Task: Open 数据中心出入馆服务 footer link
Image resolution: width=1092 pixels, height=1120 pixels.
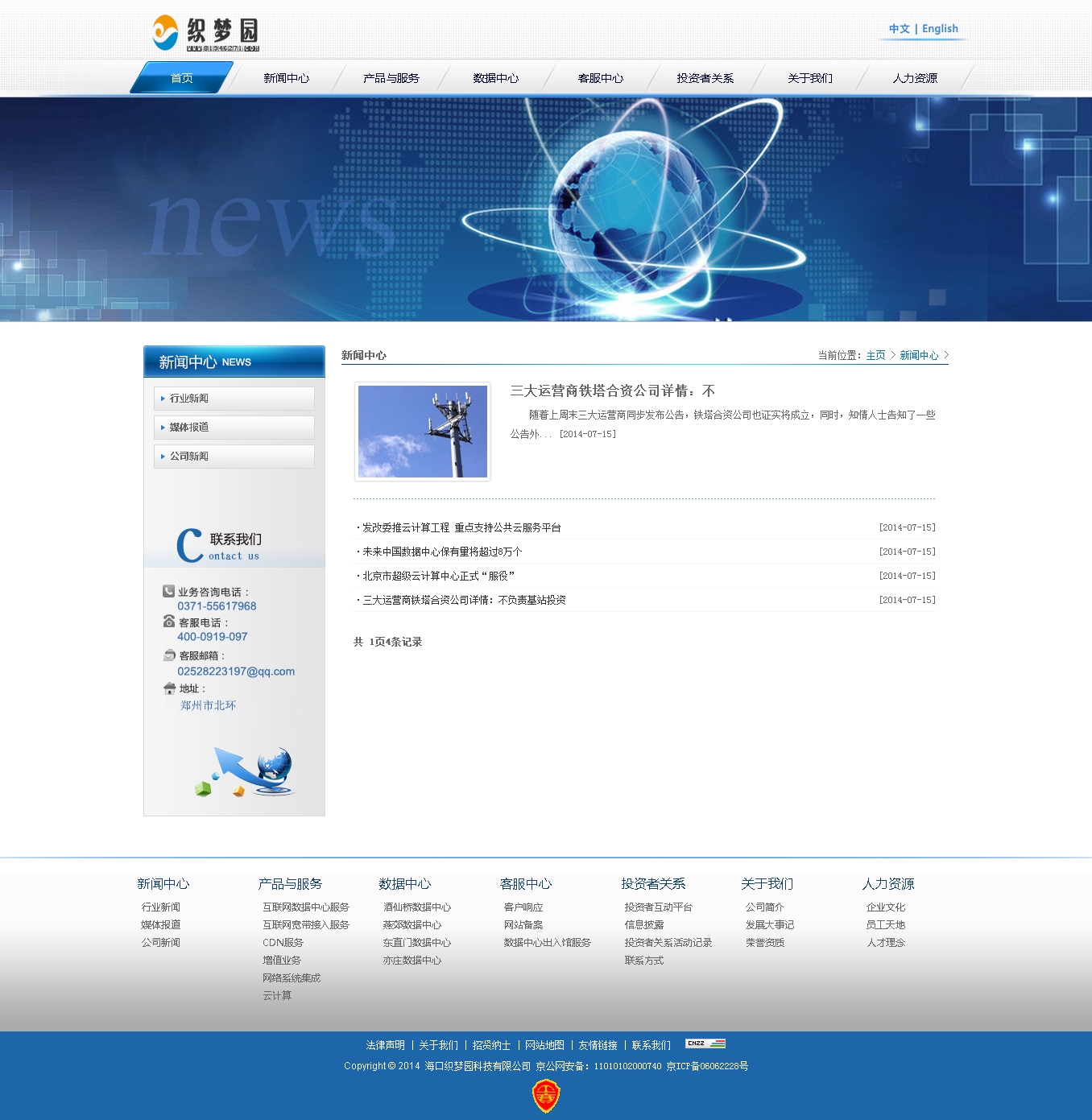Action: tap(548, 943)
